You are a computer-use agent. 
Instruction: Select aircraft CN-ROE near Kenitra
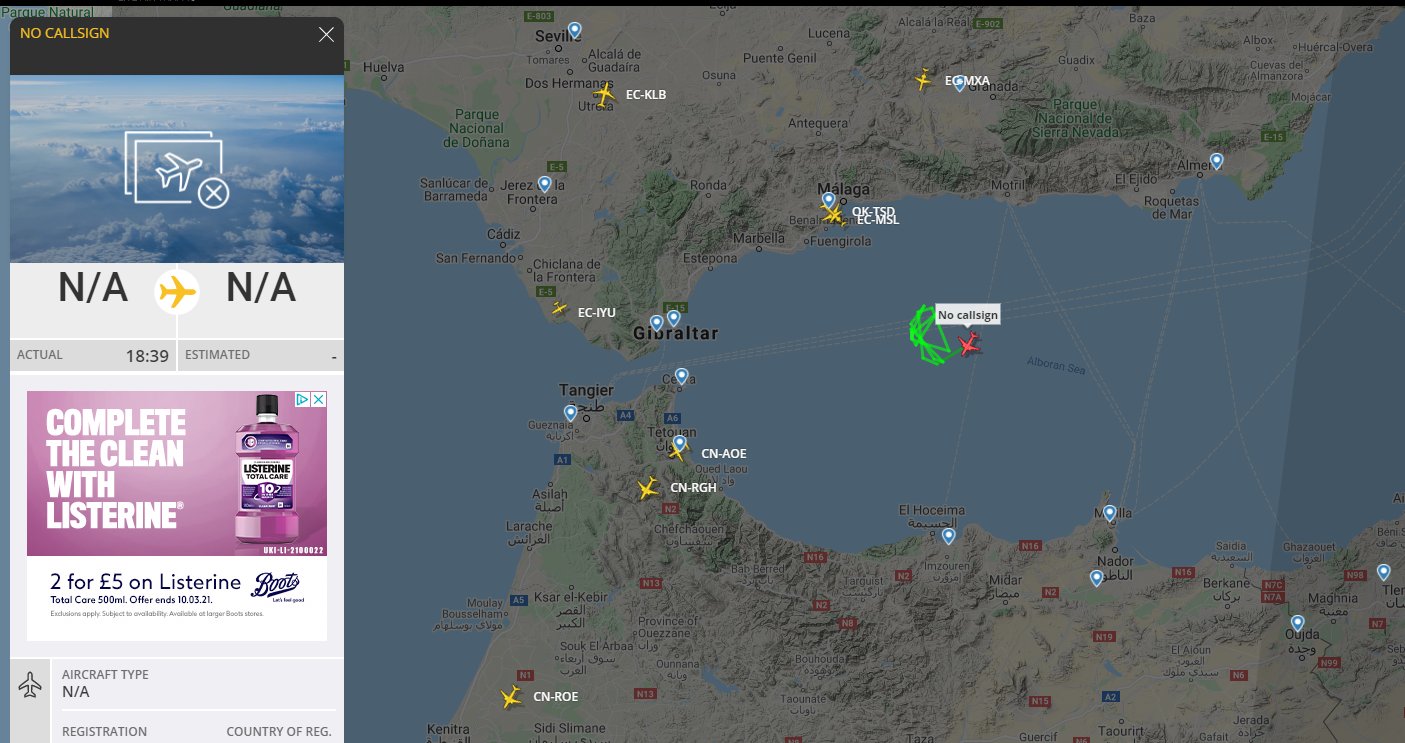point(512,698)
